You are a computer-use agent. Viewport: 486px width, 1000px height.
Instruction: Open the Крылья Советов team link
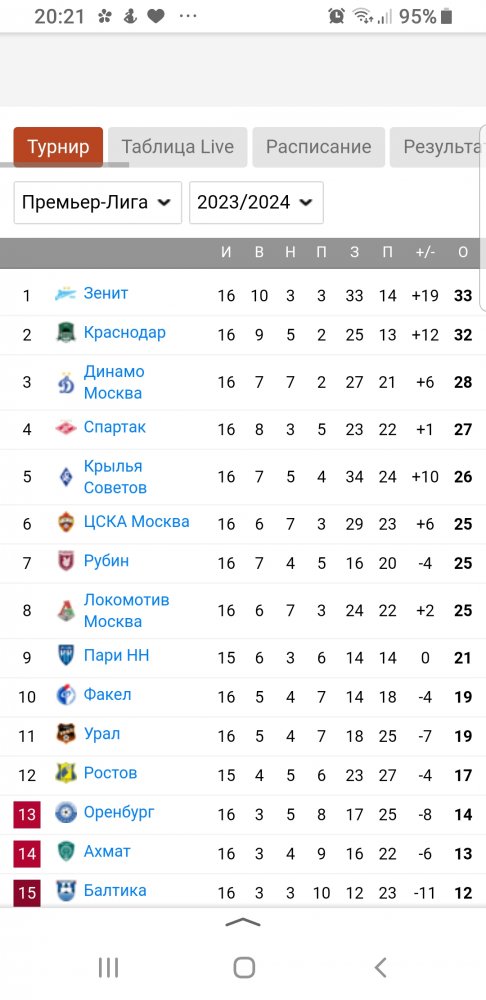point(115,476)
